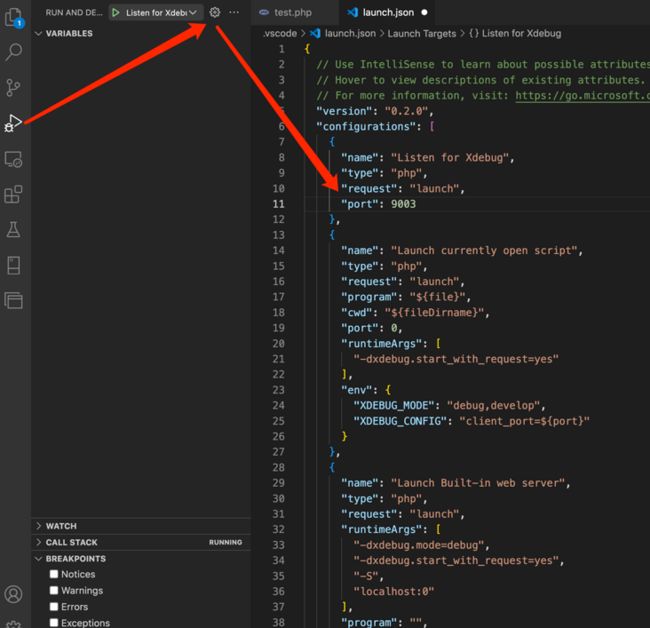Viewport: 650px width, 628px height.
Task: Click the unsaved dot on launch.json tab
Action: pos(424,12)
